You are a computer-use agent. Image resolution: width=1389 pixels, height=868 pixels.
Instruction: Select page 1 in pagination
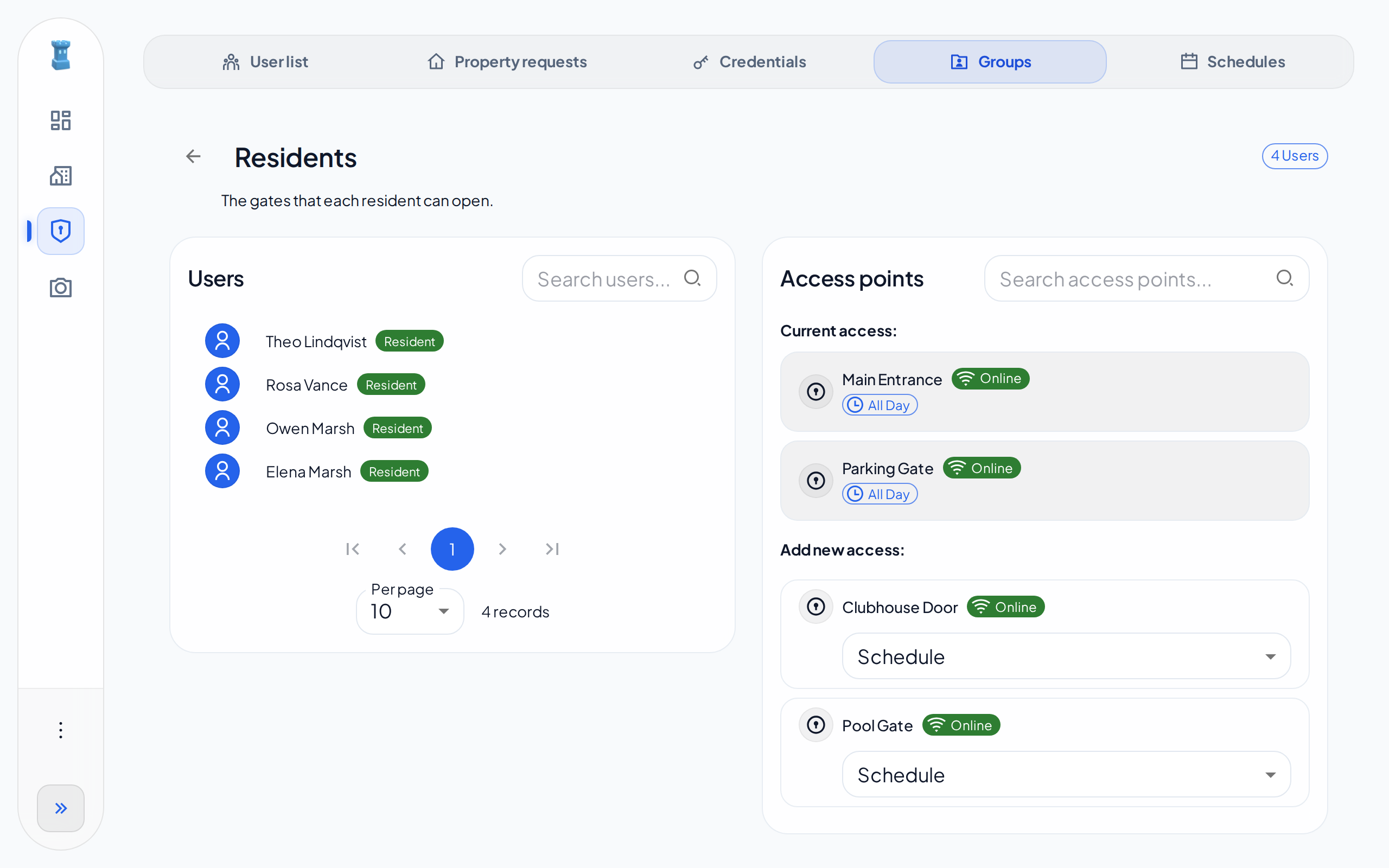[x=453, y=550]
